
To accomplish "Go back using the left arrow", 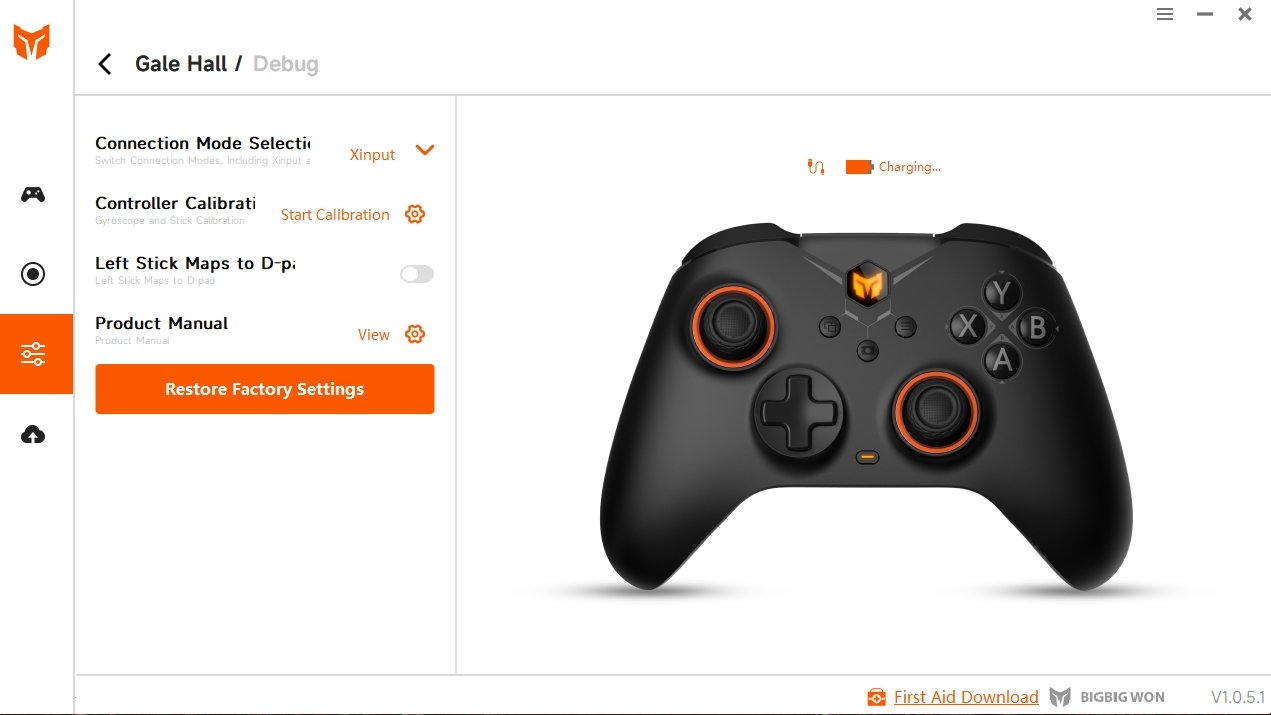I will point(104,64).
